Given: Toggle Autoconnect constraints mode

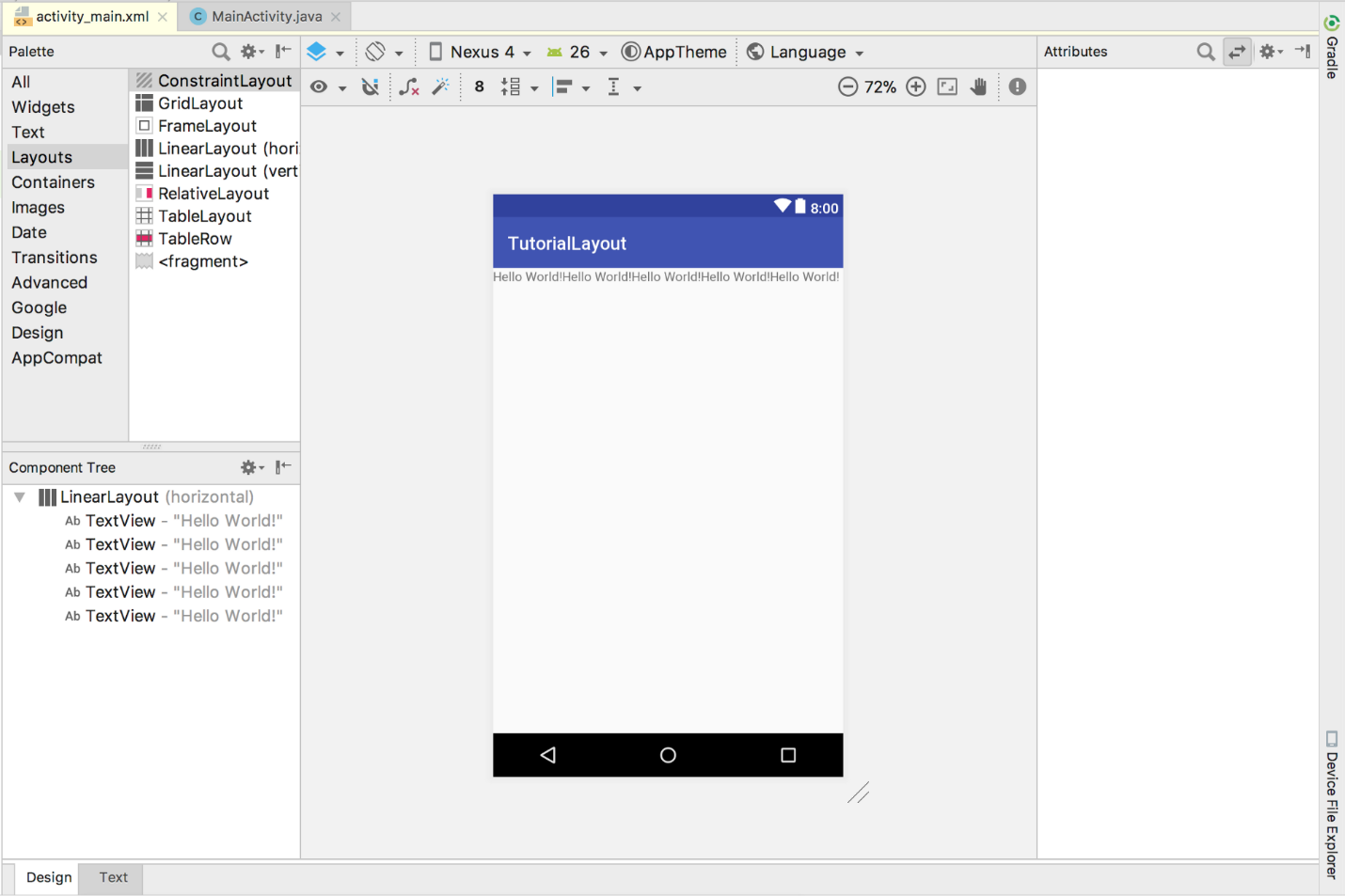Looking at the screenshot, I should coord(371,86).
